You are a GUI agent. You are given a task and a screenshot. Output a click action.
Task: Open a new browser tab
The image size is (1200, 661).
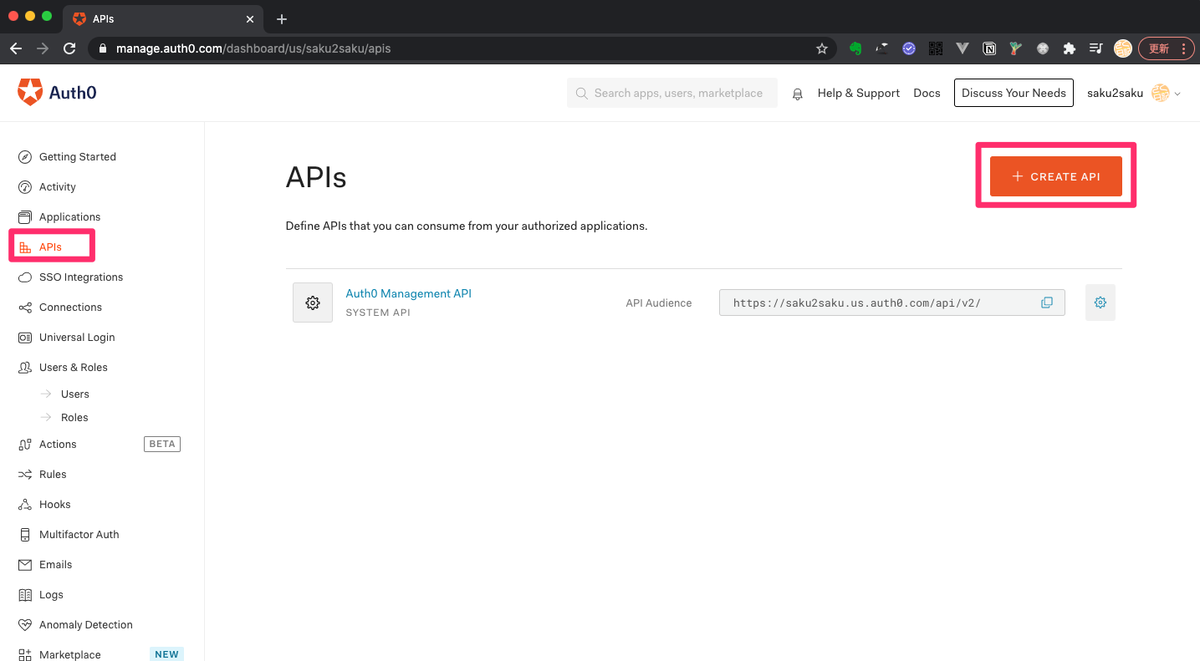click(282, 18)
